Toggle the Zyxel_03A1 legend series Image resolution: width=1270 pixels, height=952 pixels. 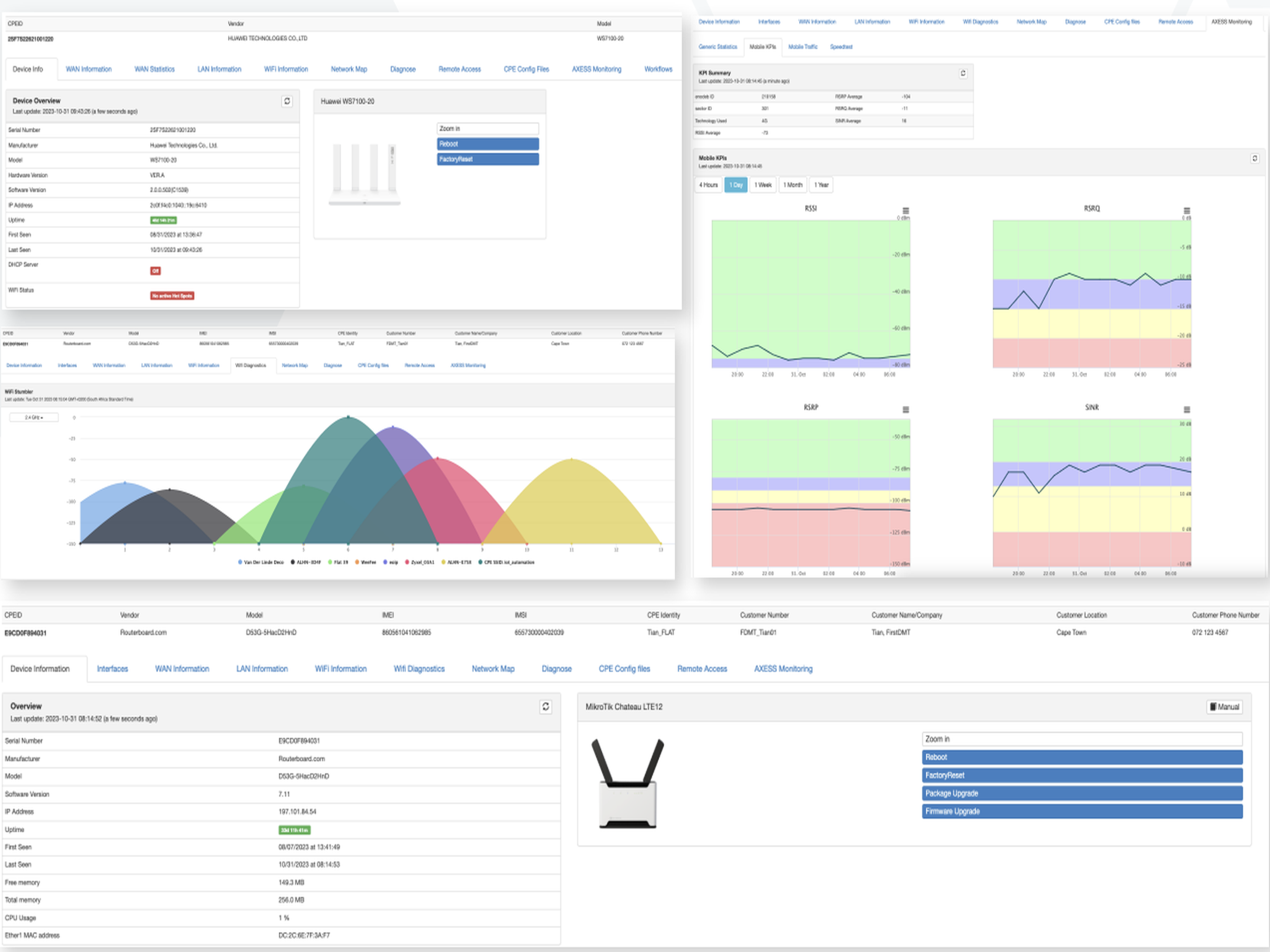420,562
